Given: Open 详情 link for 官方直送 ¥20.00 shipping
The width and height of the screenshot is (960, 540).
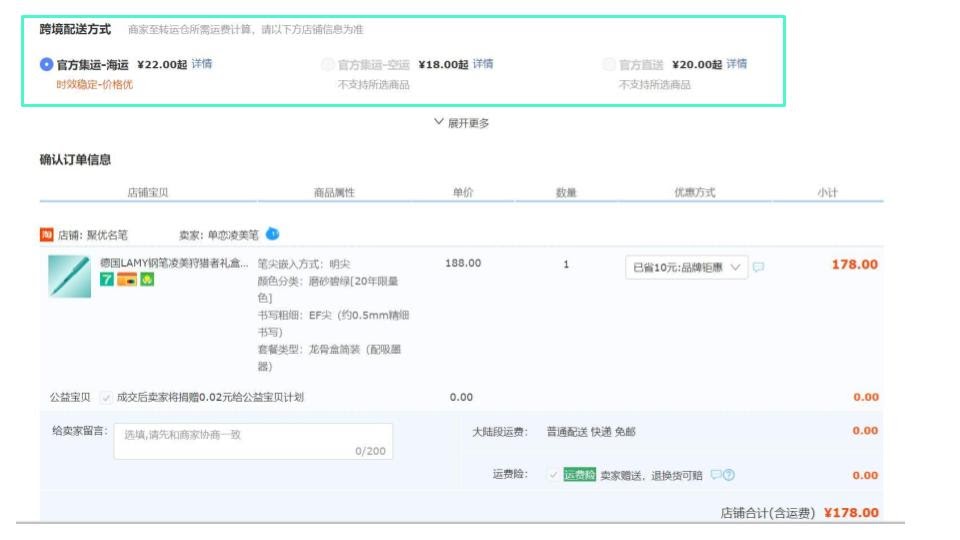Looking at the screenshot, I should coord(737,64).
